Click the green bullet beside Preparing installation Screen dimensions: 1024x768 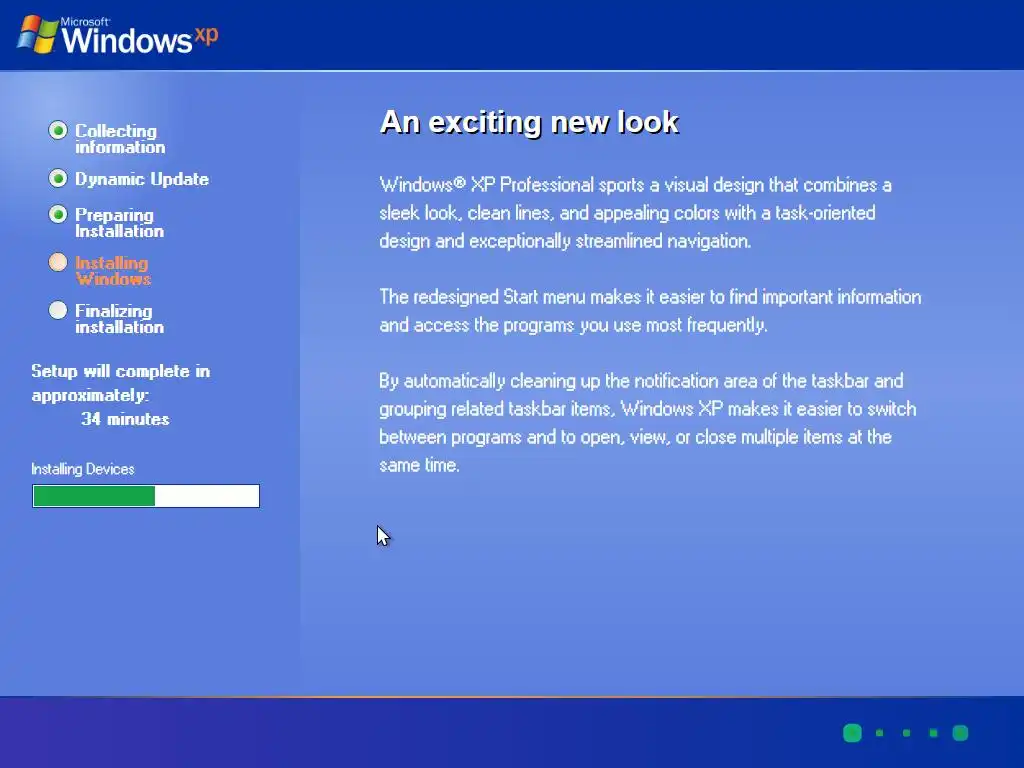point(58,214)
